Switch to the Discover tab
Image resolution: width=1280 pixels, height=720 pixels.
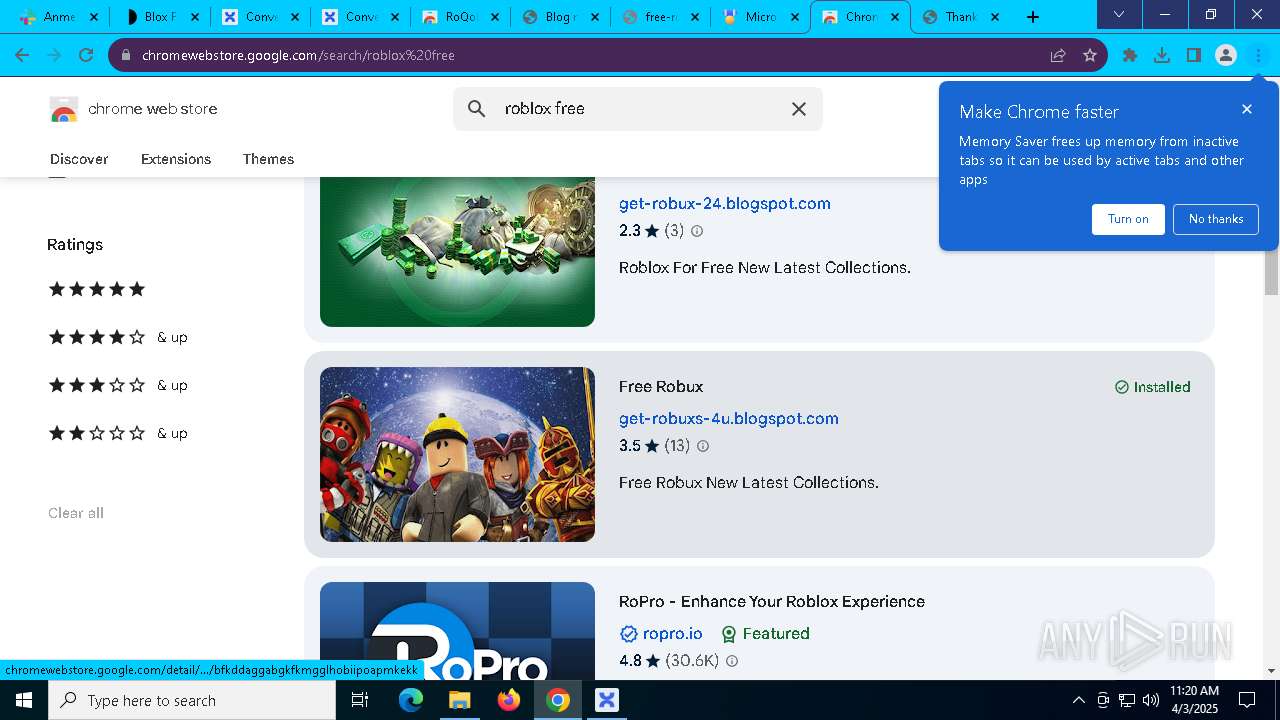79,159
